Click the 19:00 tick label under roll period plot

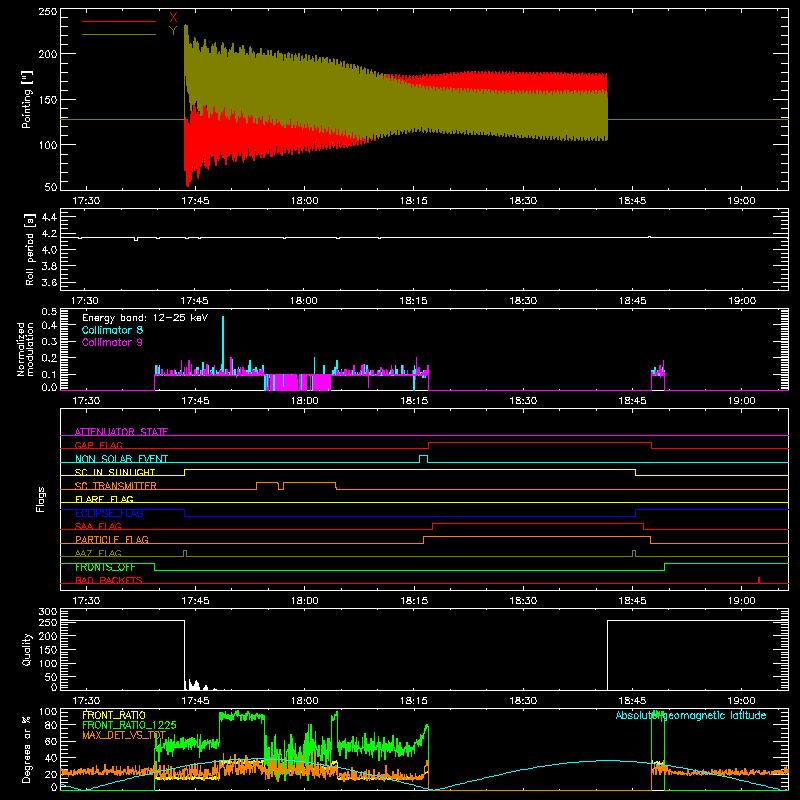pos(742,301)
